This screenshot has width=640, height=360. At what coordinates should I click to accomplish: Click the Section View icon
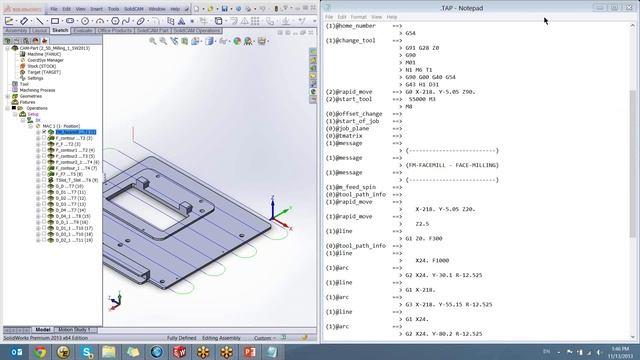[x=185, y=41]
